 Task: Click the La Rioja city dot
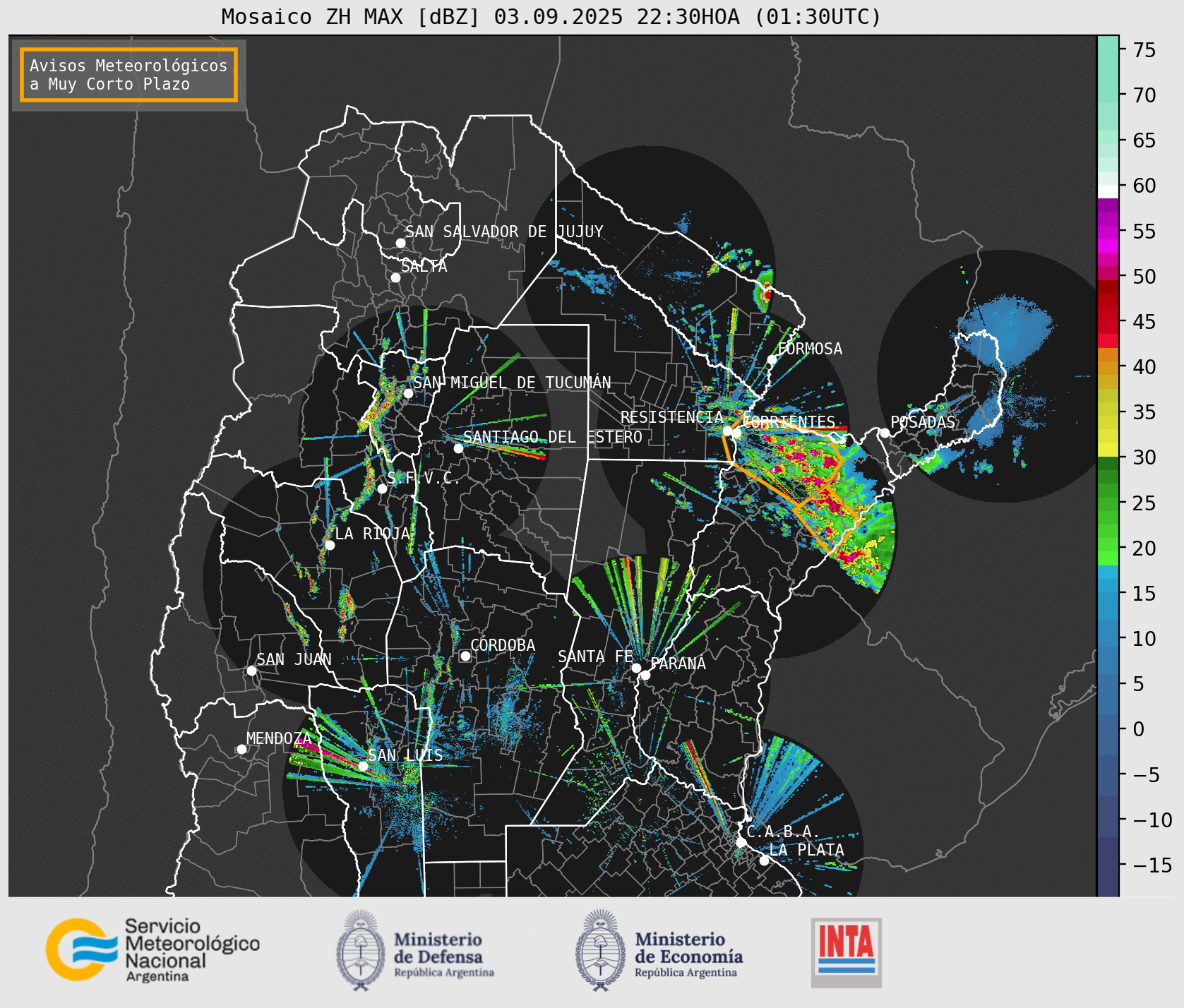click(x=330, y=545)
